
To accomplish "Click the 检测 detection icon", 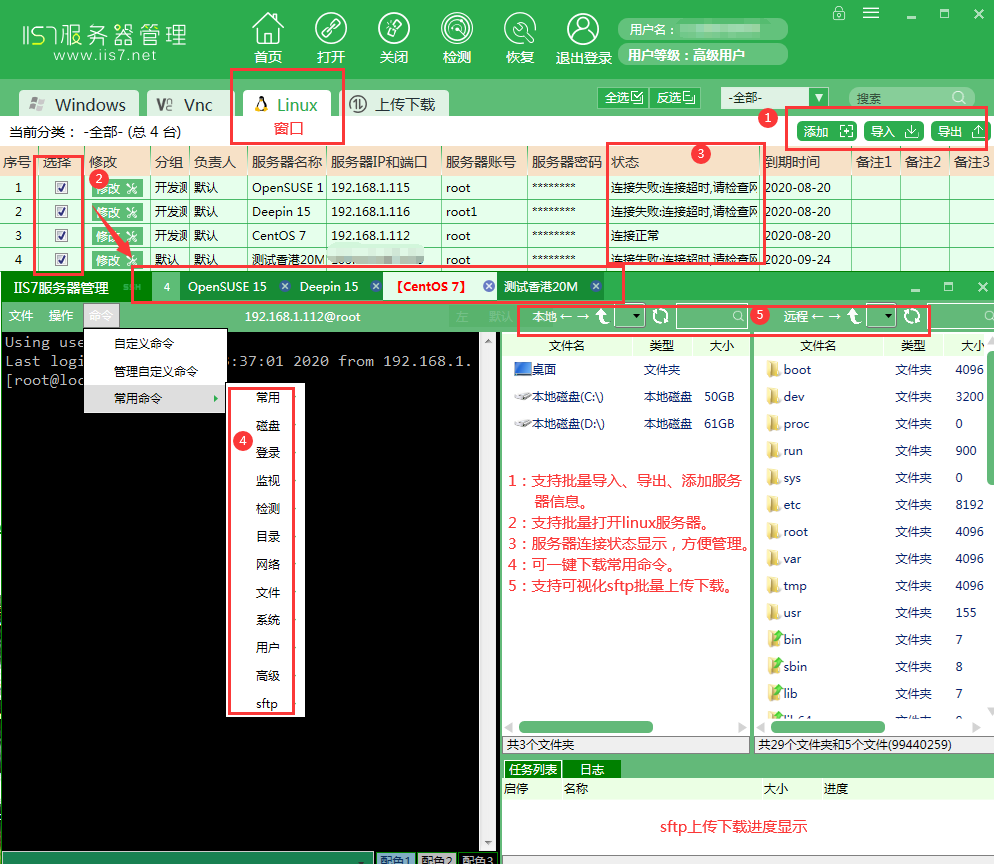I will pos(456,30).
